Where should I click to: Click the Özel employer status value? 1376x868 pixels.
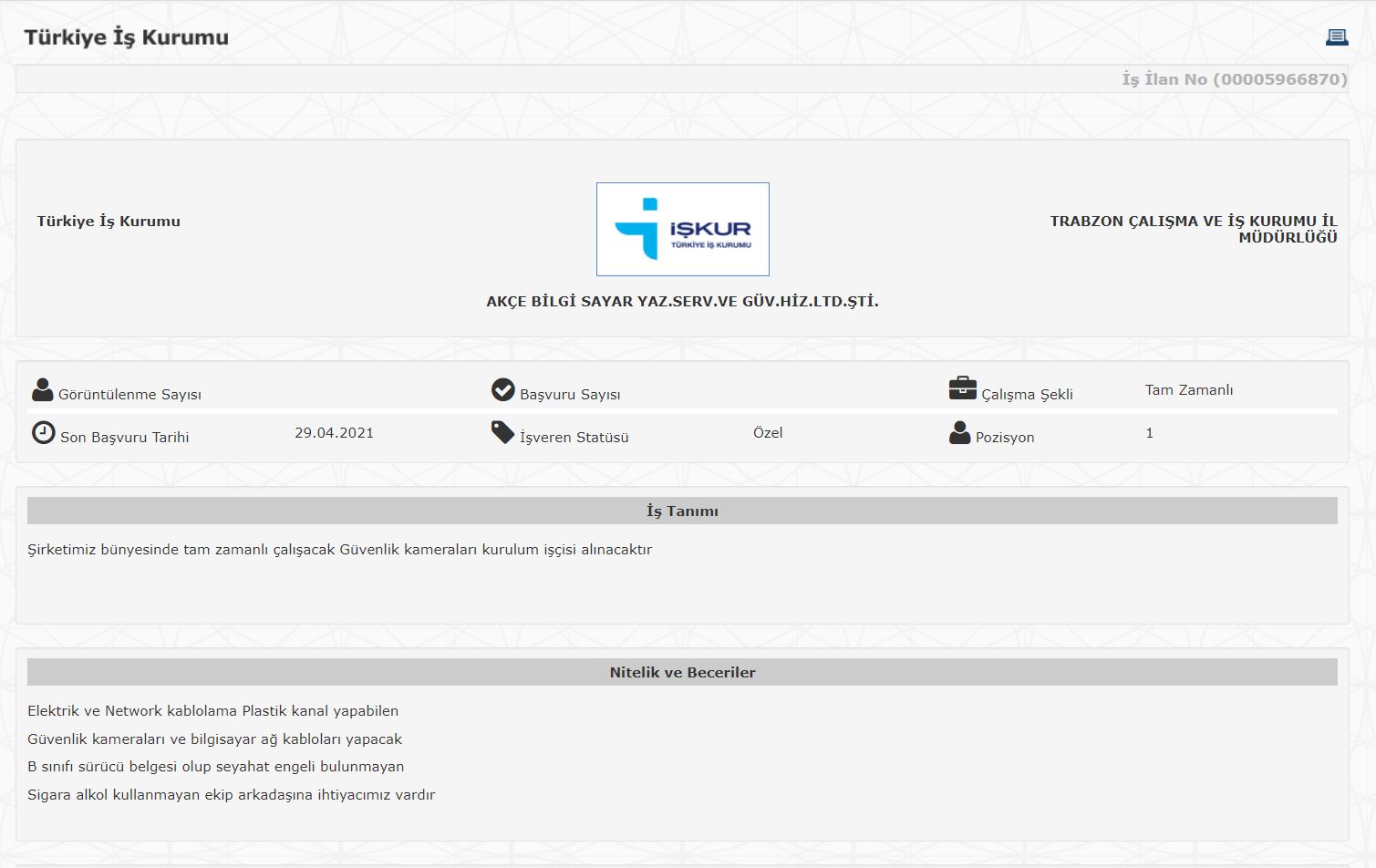pyautogui.click(x=768, y=432)
